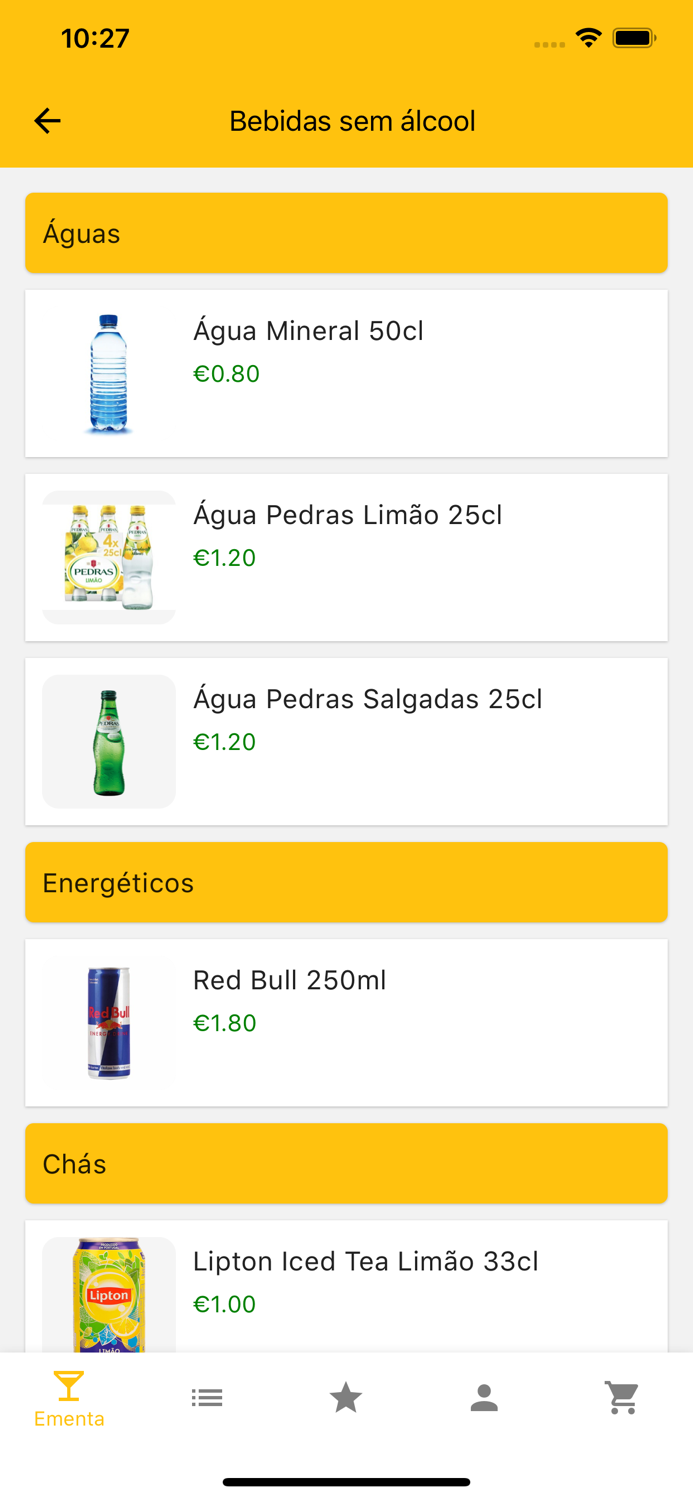Viewport: 693px width, 1500px height.
Task: Tap the home indicator bar at bottom
Action: tap(346, 1483)
